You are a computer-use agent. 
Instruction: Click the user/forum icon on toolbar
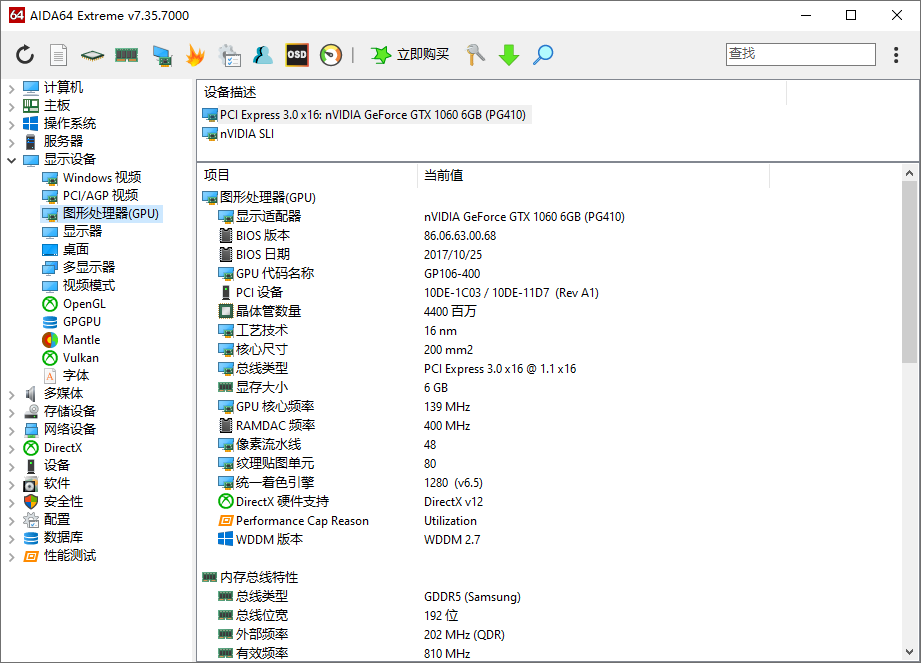263,55
